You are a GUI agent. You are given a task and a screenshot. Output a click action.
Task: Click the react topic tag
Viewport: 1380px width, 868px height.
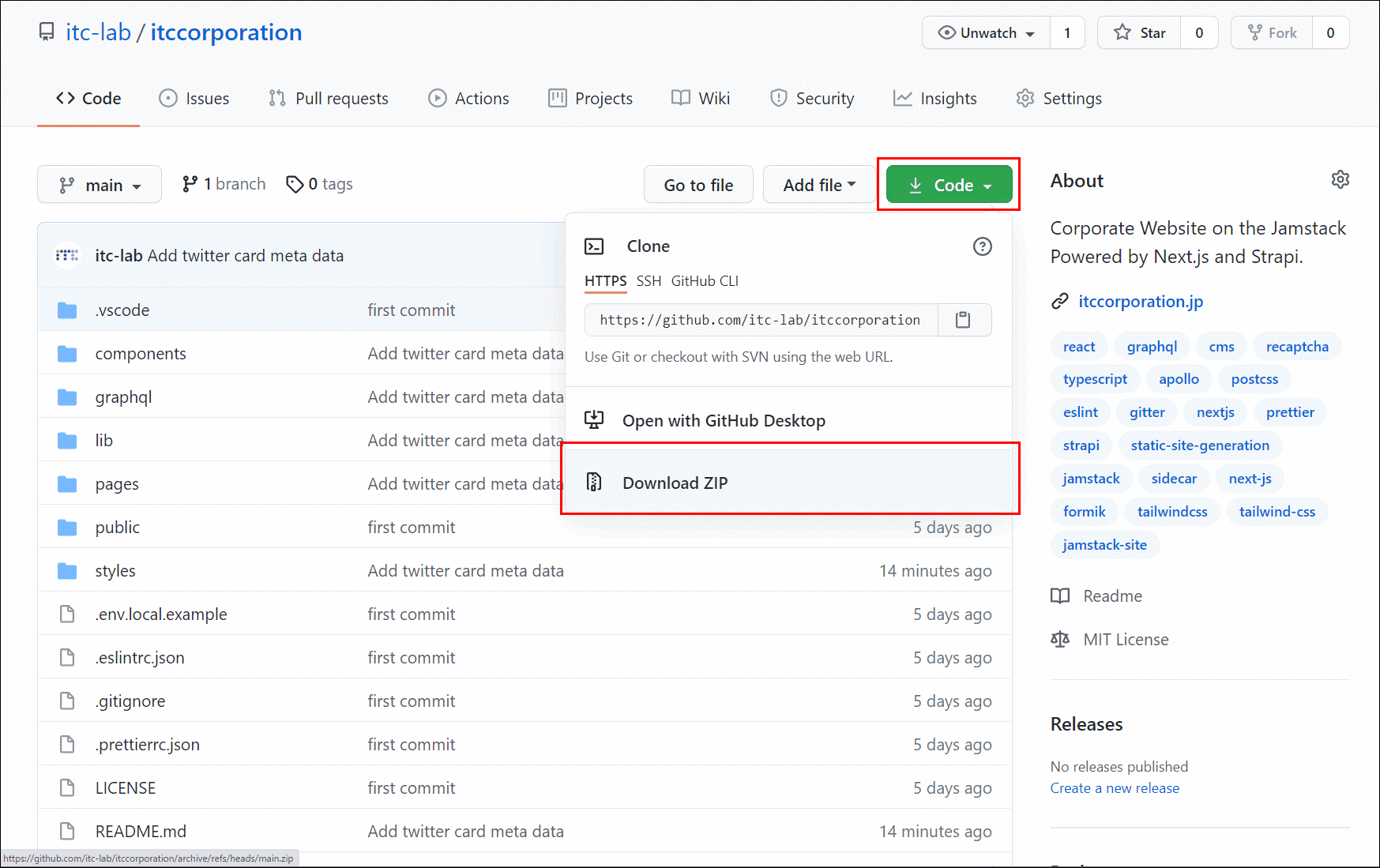pos(1079,347)
